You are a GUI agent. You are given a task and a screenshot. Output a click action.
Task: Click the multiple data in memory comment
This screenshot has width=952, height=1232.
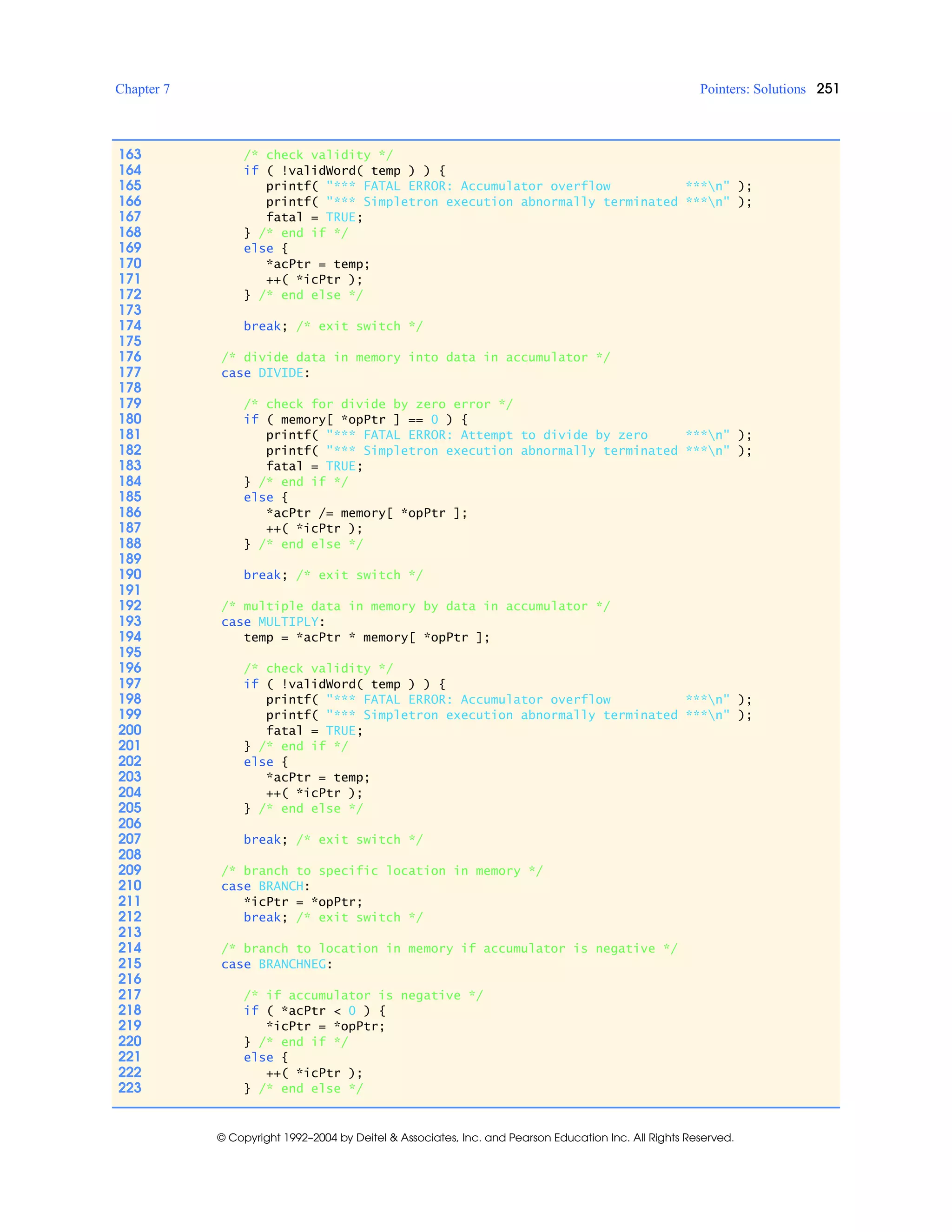pyautogui.click(x=415, y=606)
